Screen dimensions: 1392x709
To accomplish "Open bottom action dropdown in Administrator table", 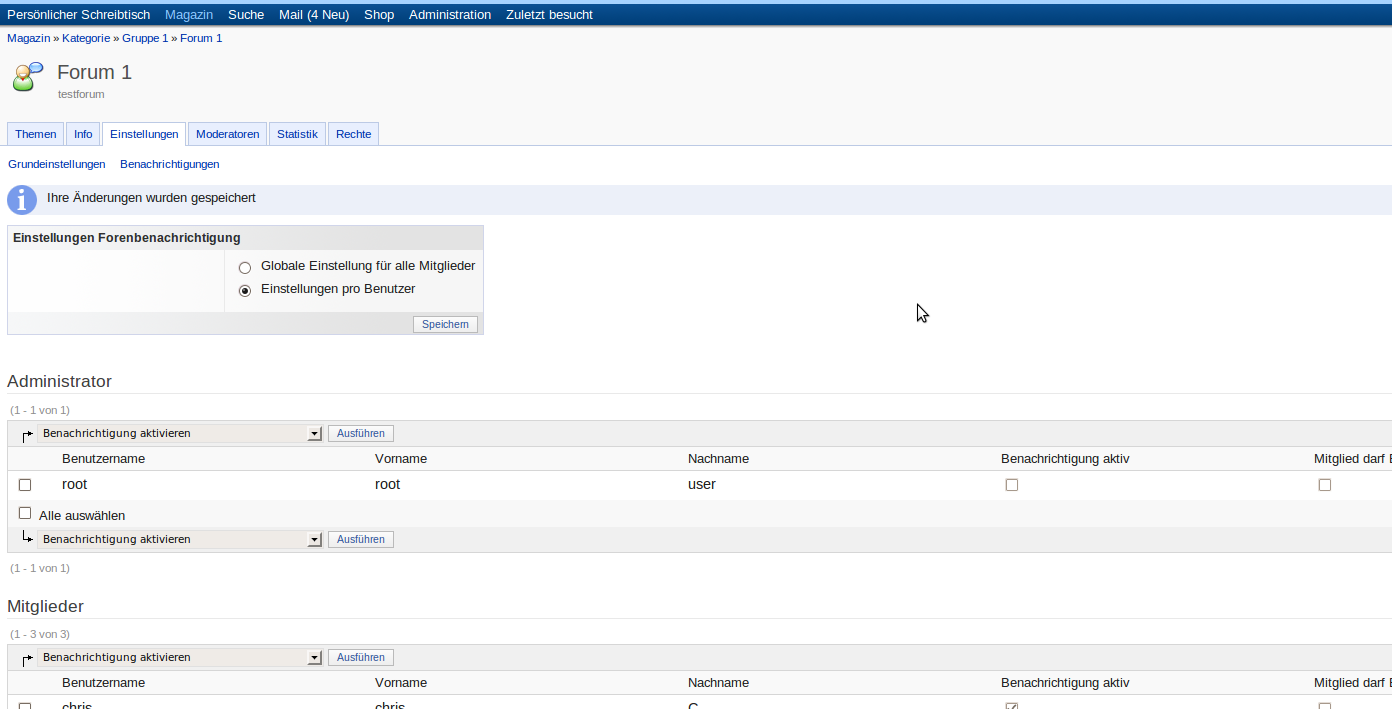I will point(180,540).
